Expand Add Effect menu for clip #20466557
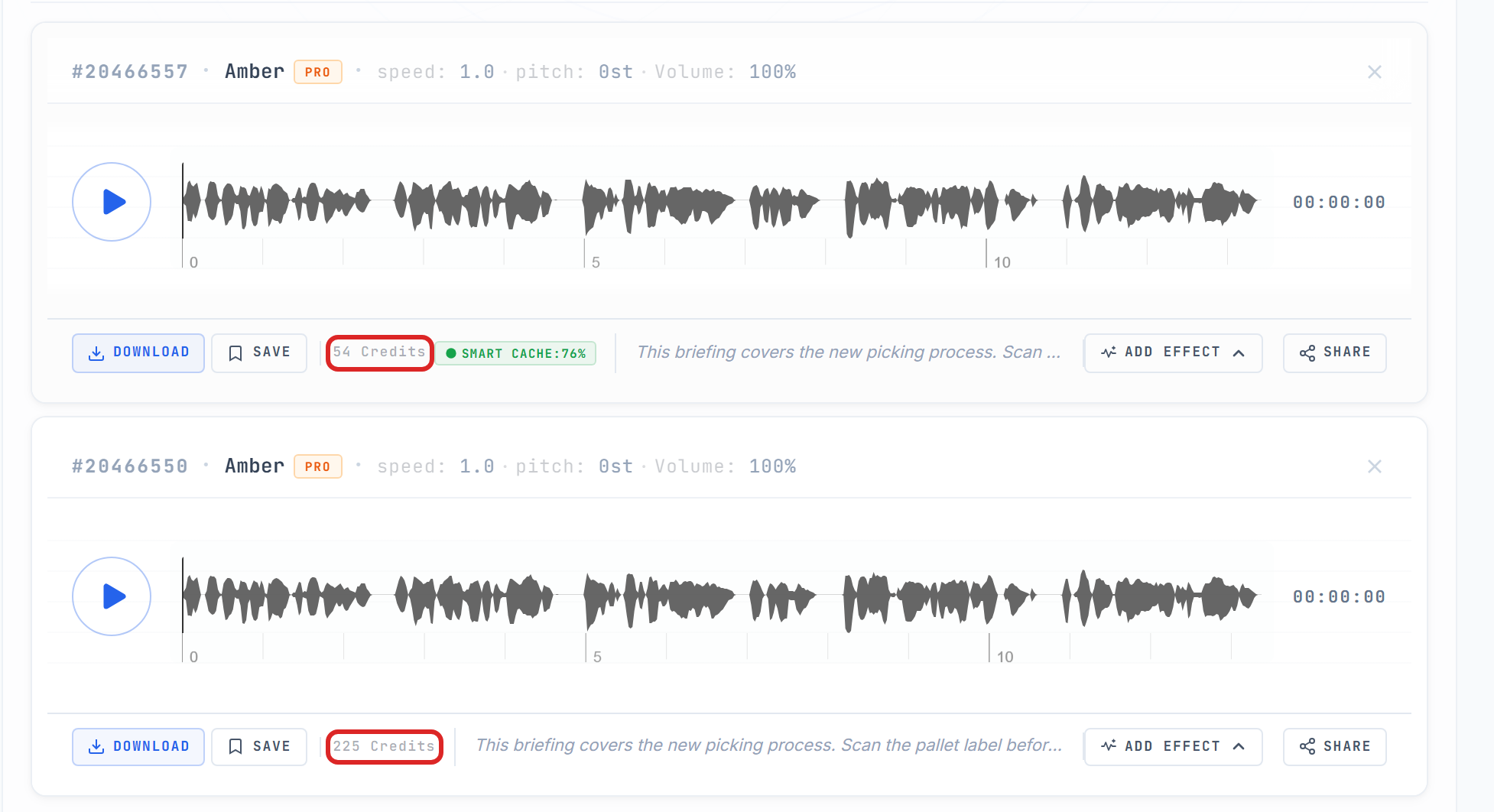This screenshot has height=812, width=1494. click(x=1173, y=352)
